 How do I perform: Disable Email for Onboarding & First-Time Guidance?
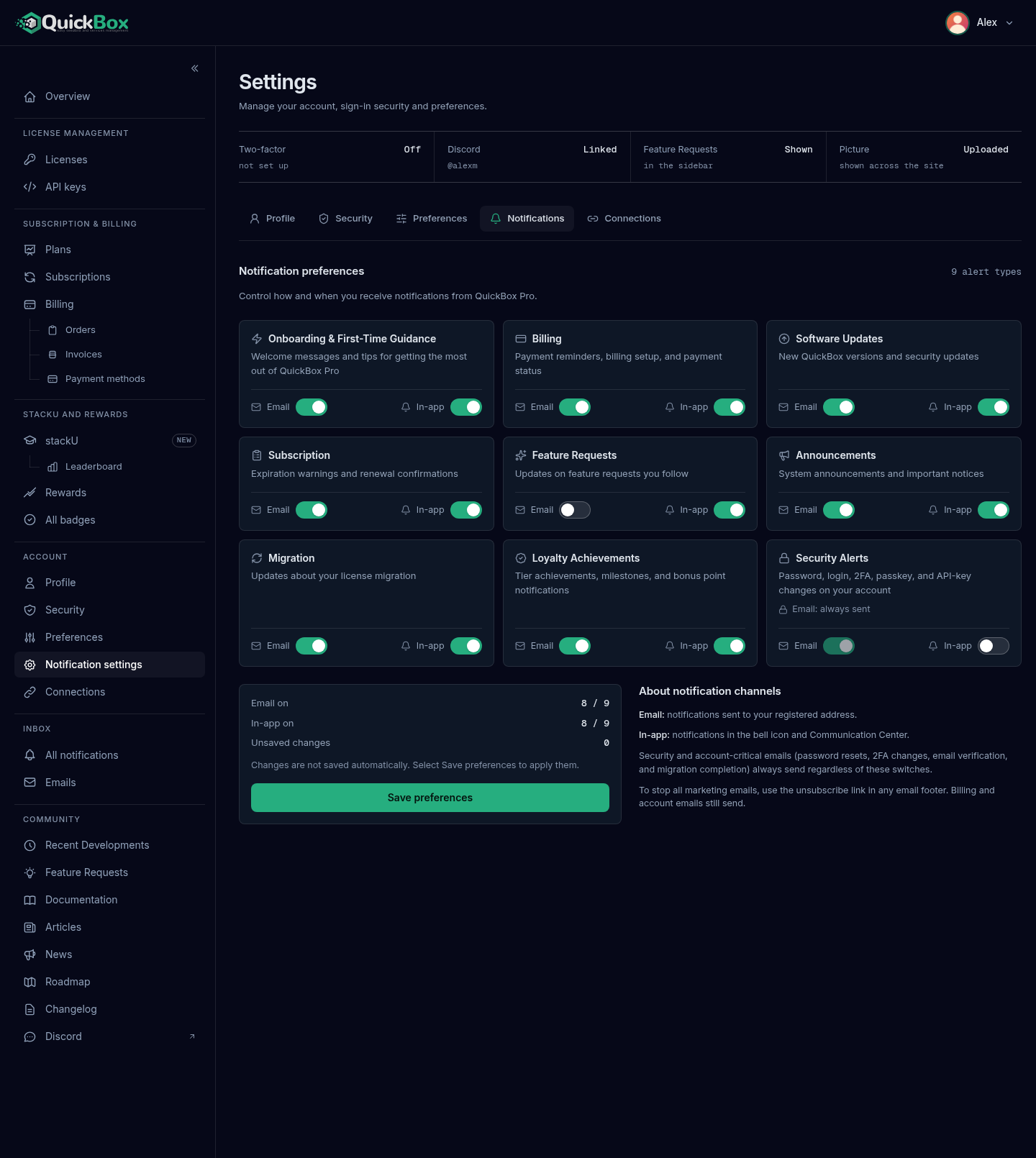(312, 407)
